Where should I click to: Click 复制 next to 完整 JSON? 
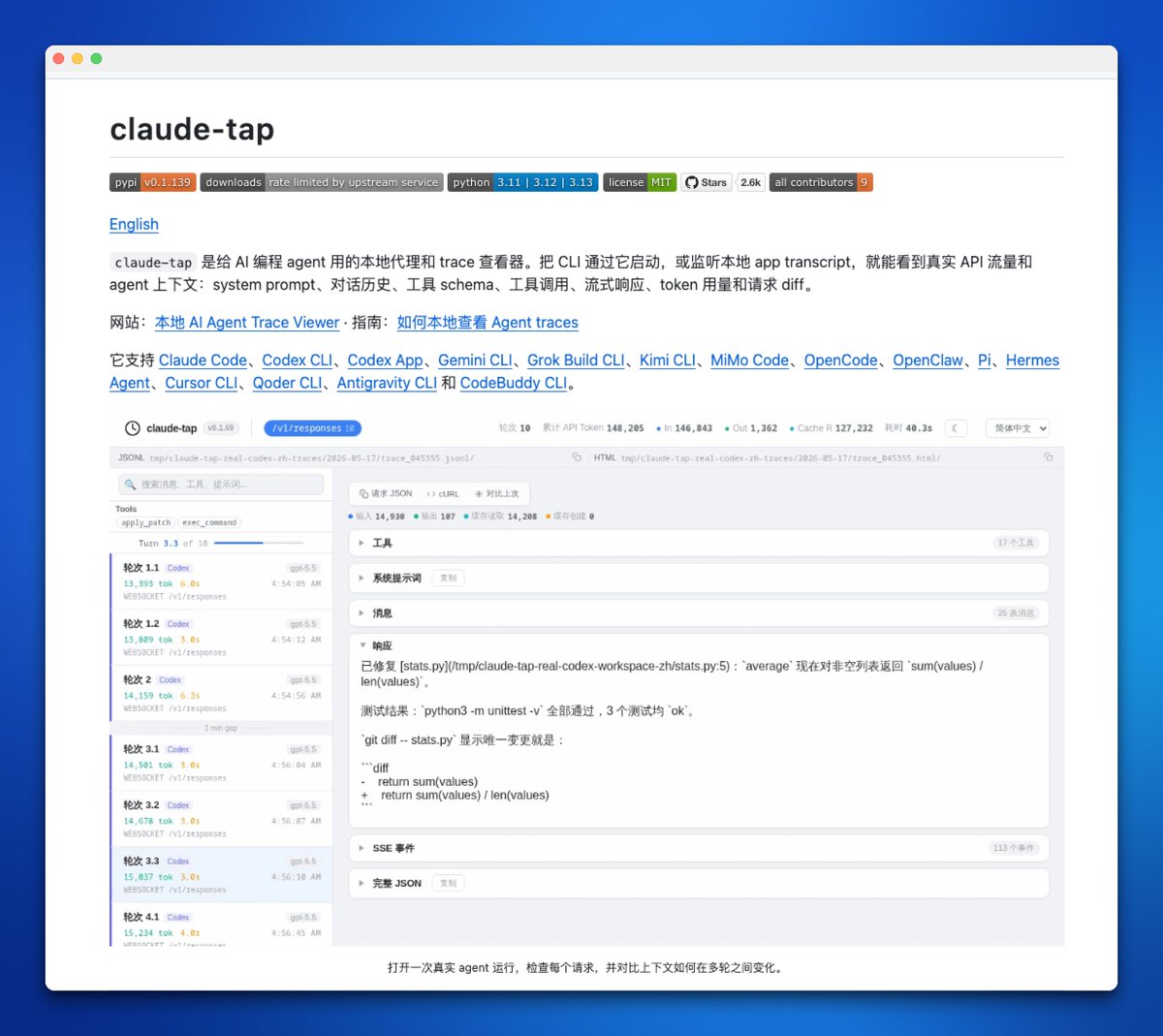(448, 884)
